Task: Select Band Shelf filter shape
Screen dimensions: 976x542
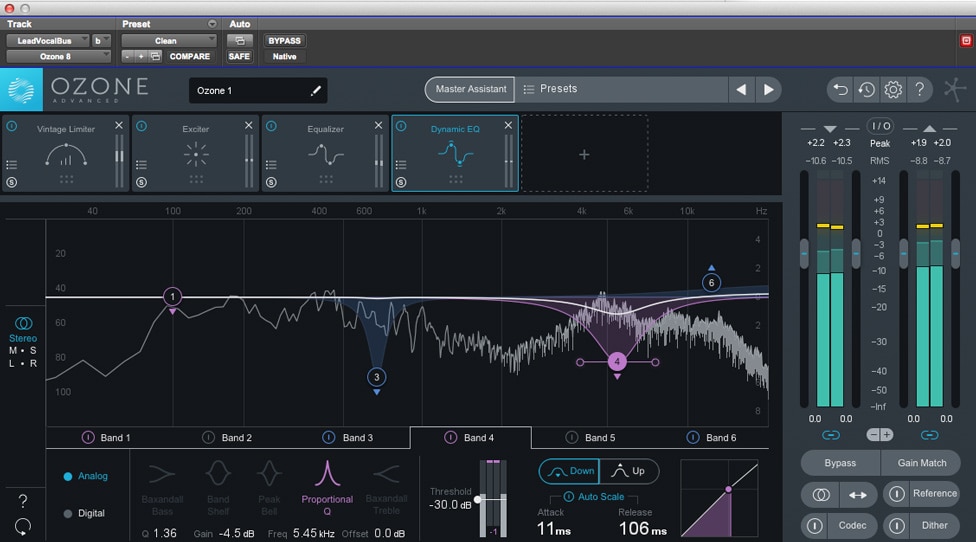Action: pyautogui.click(x=218, y=488)
